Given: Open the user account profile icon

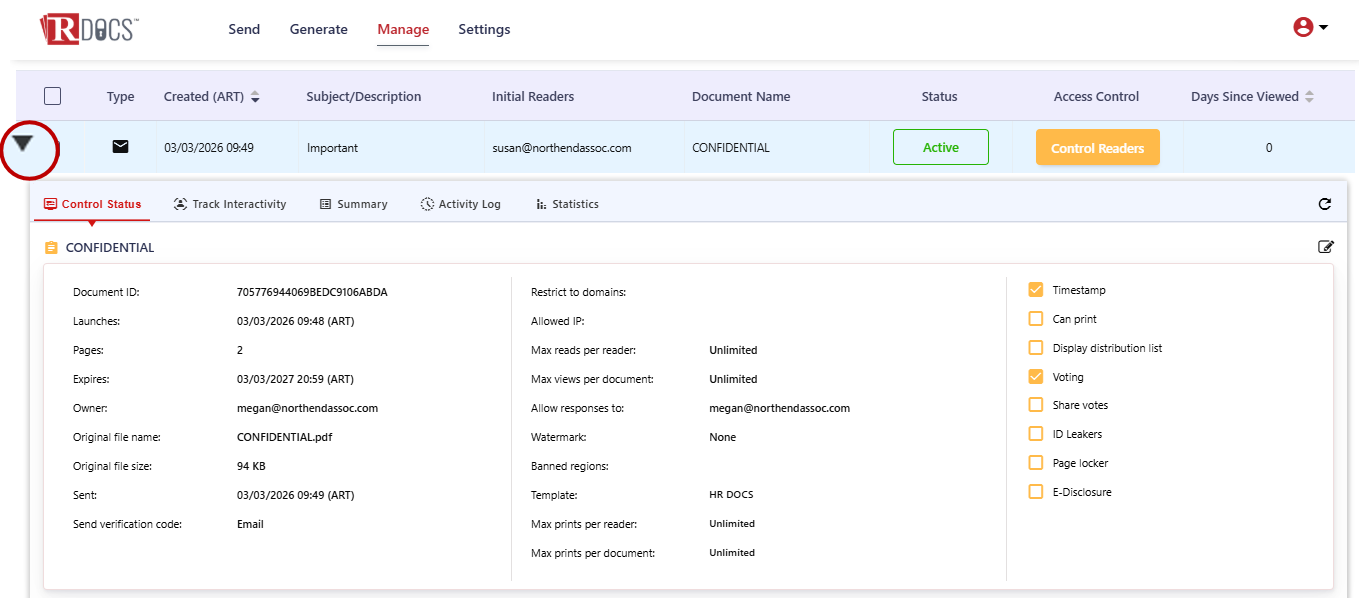Looking at the screenshot, I should coord(1303,28).
